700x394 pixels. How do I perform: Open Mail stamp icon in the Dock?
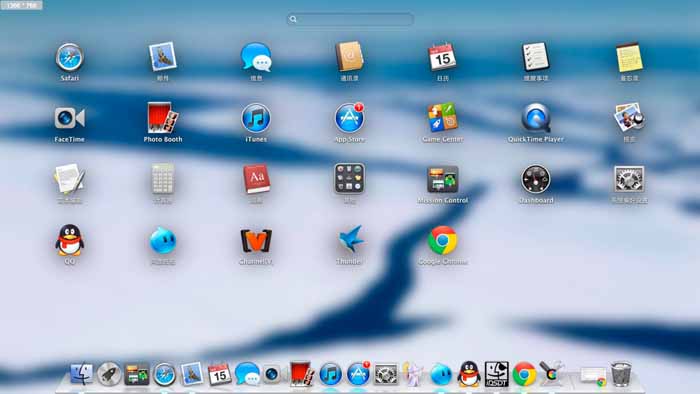192,374
